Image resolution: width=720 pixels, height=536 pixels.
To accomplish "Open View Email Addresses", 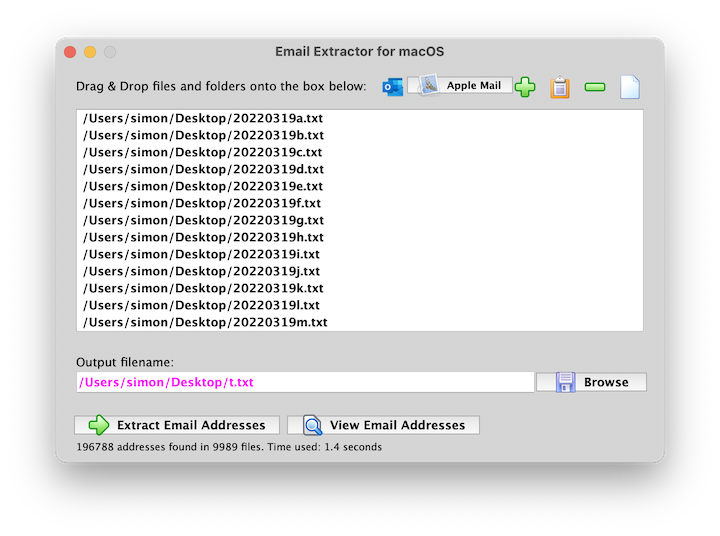I will point(383,425).
